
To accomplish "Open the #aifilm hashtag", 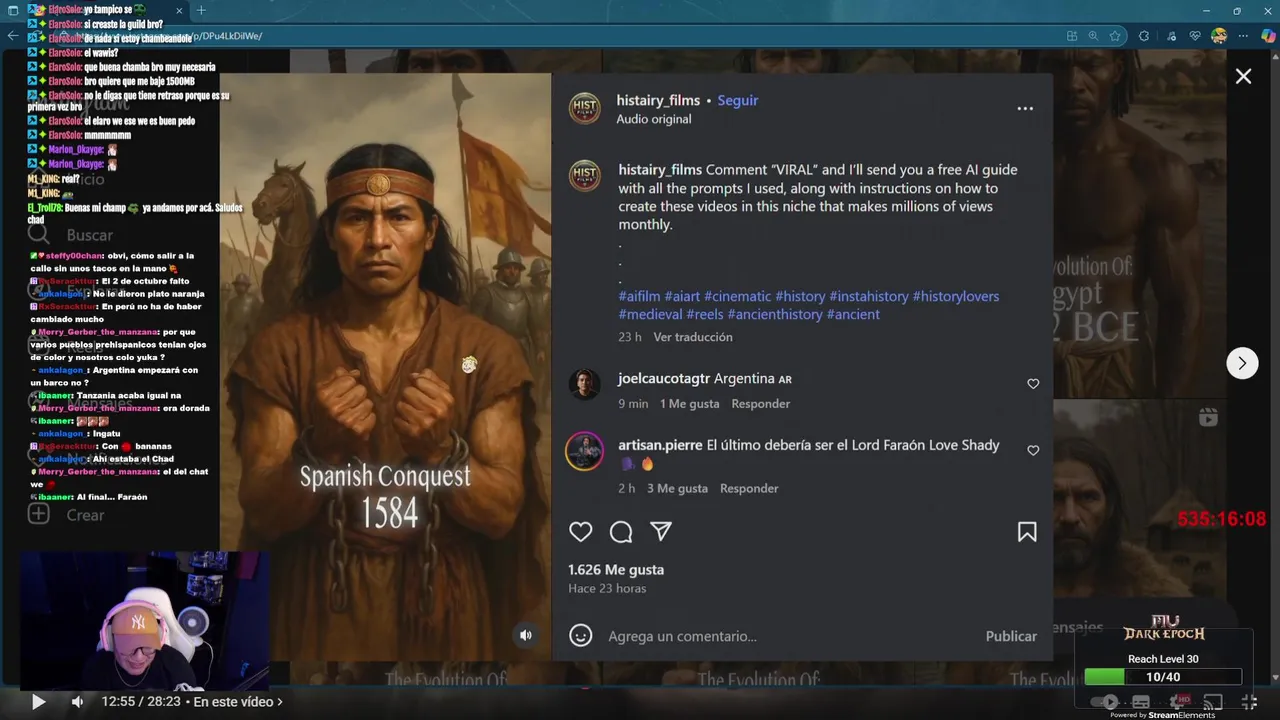I will [x=639, y=296].
